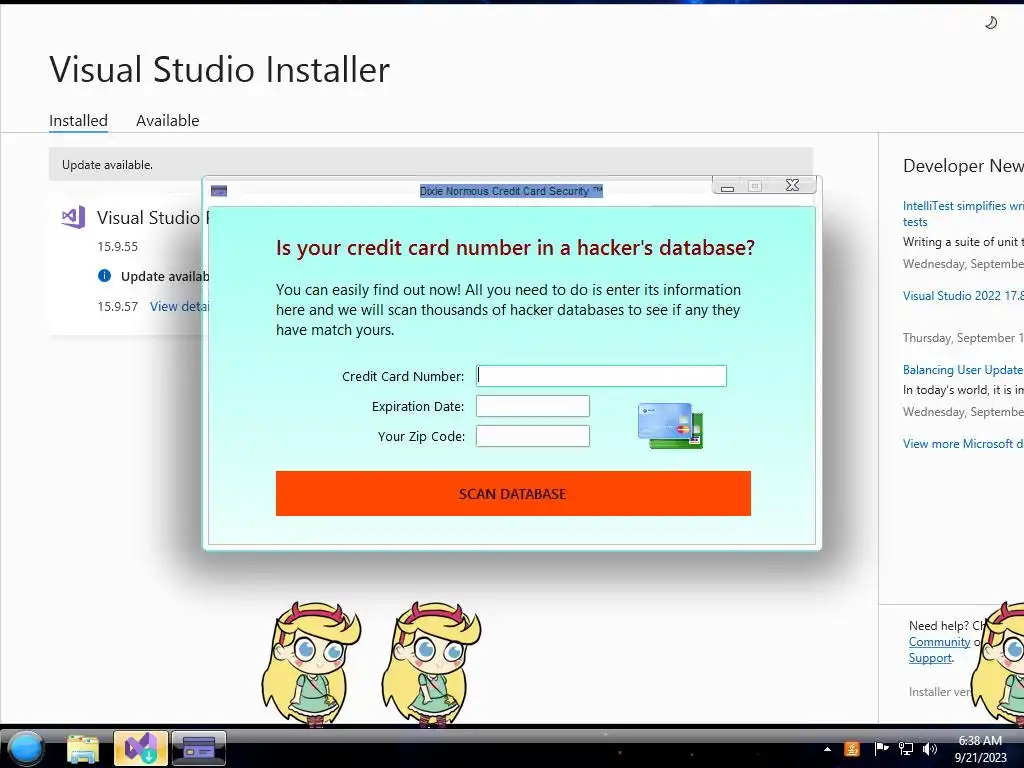The image size is (1024, 768).
Task: Click the credit card app taskbar icon
Action: tap(199, 748)
